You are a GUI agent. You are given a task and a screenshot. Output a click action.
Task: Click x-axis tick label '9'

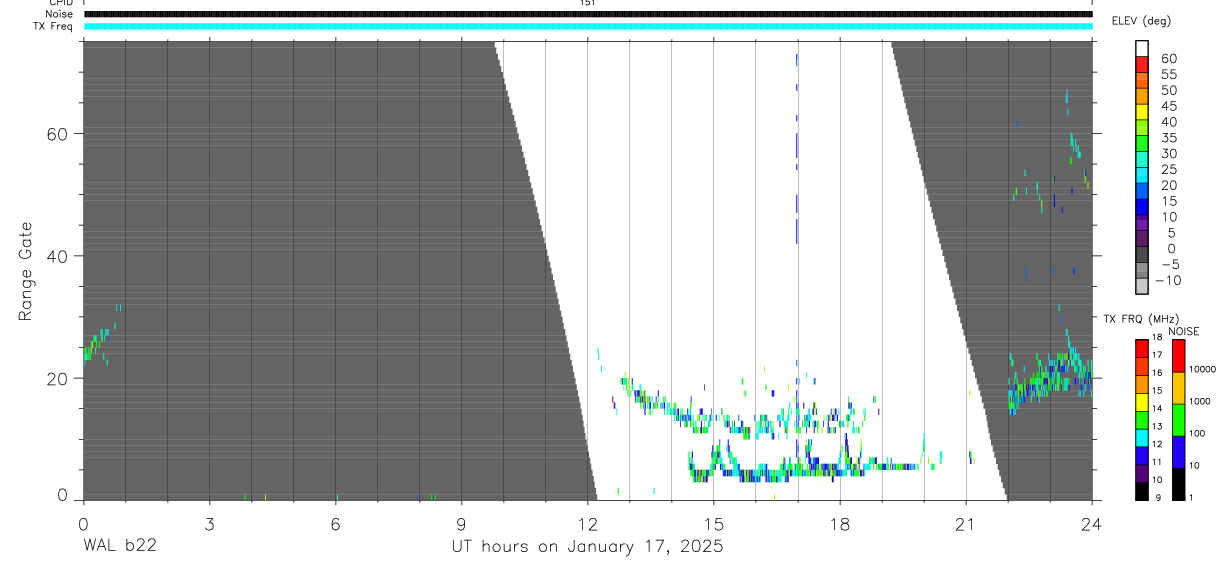461,524
